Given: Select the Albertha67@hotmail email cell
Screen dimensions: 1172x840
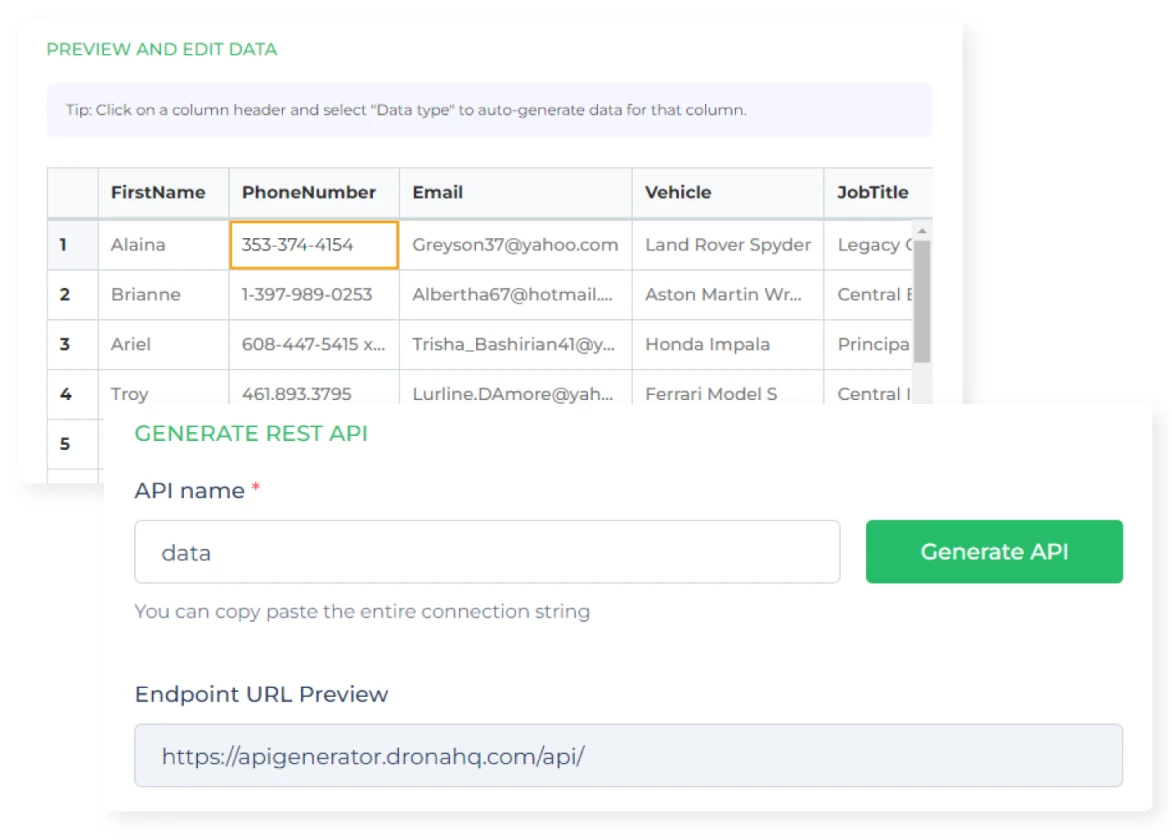Looking at the screenshot, I should click(516, 294).
